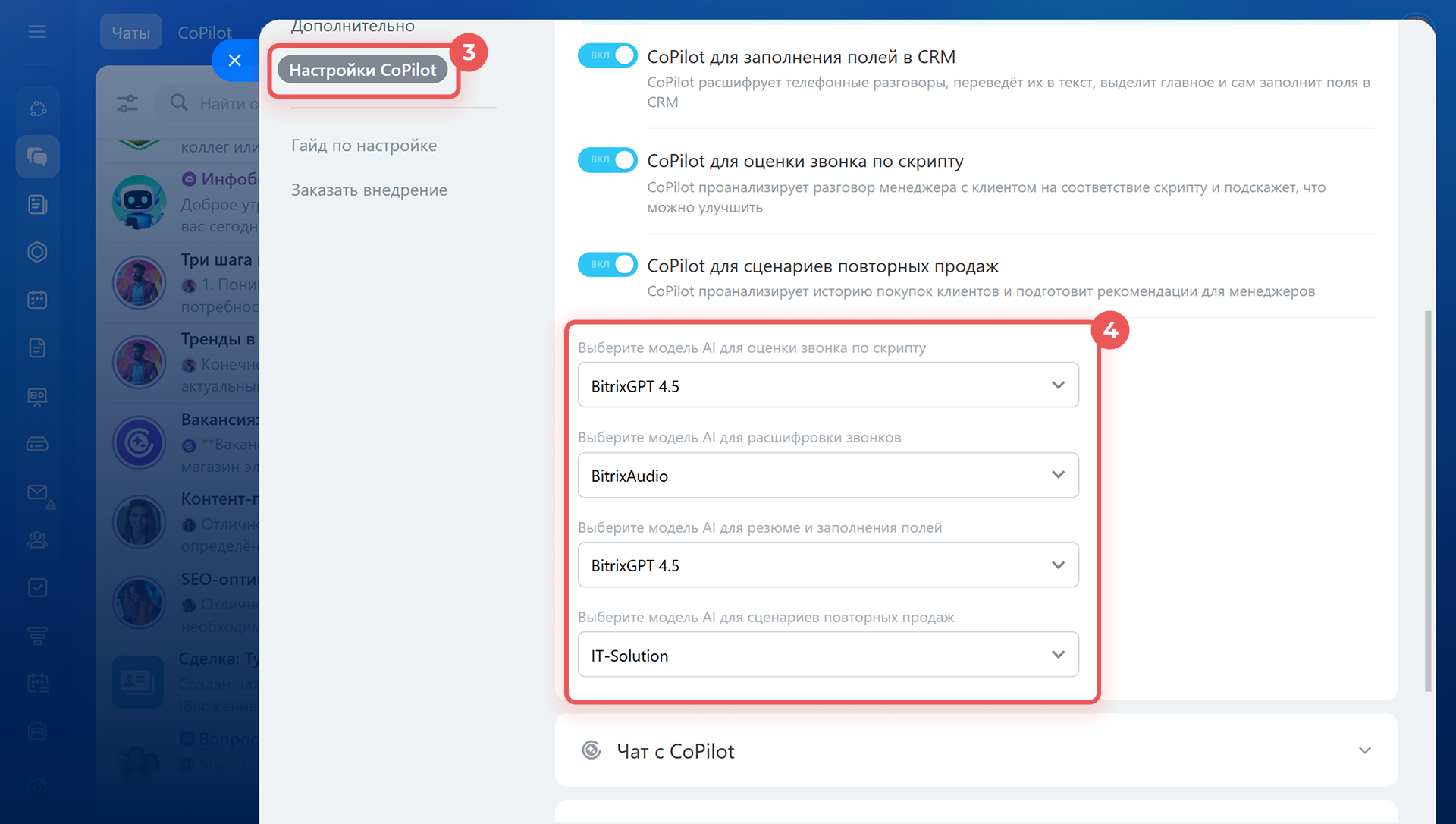Open the tasks checkmark icon in sidebar
This screenshot has width=1456, height=824.
(37, 587)
